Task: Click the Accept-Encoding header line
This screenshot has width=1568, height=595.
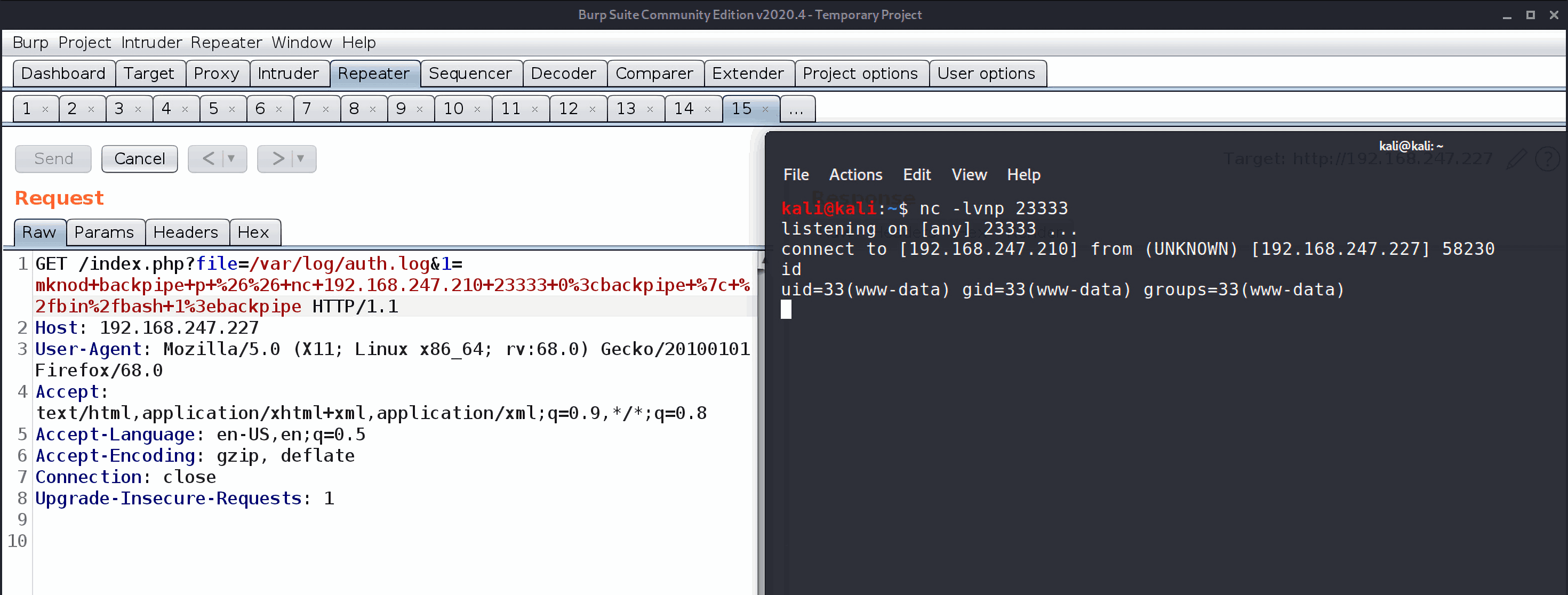Action: 195,456
